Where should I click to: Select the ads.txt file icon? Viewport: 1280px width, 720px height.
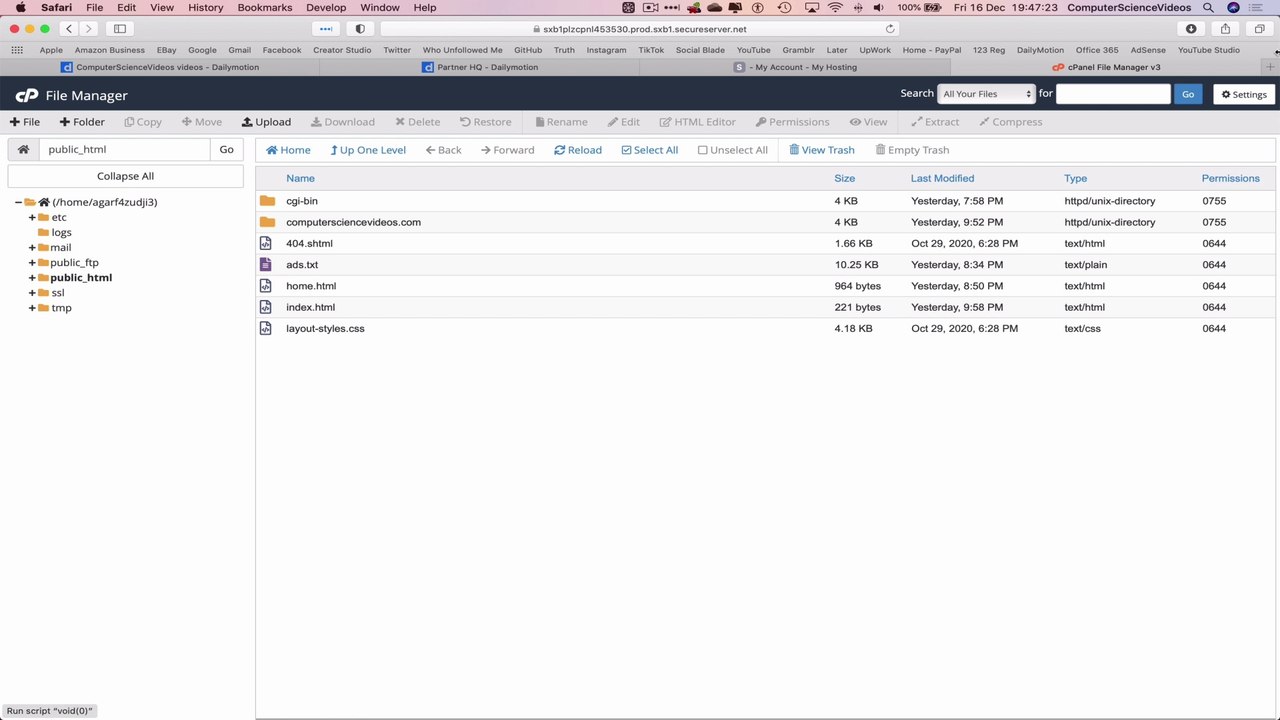[266, 264]
